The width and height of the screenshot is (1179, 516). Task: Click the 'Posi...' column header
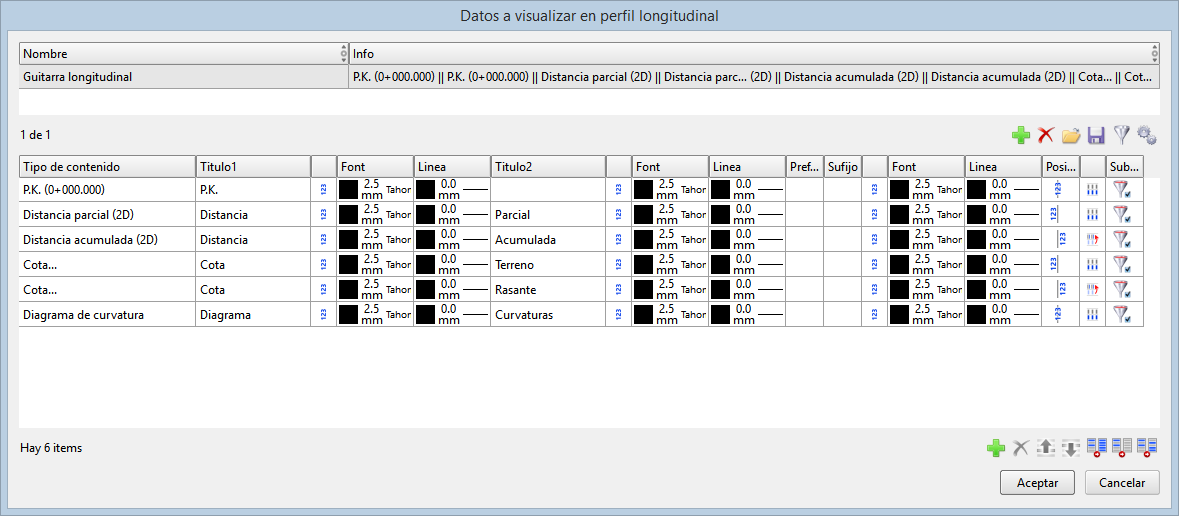point(1060,166)
